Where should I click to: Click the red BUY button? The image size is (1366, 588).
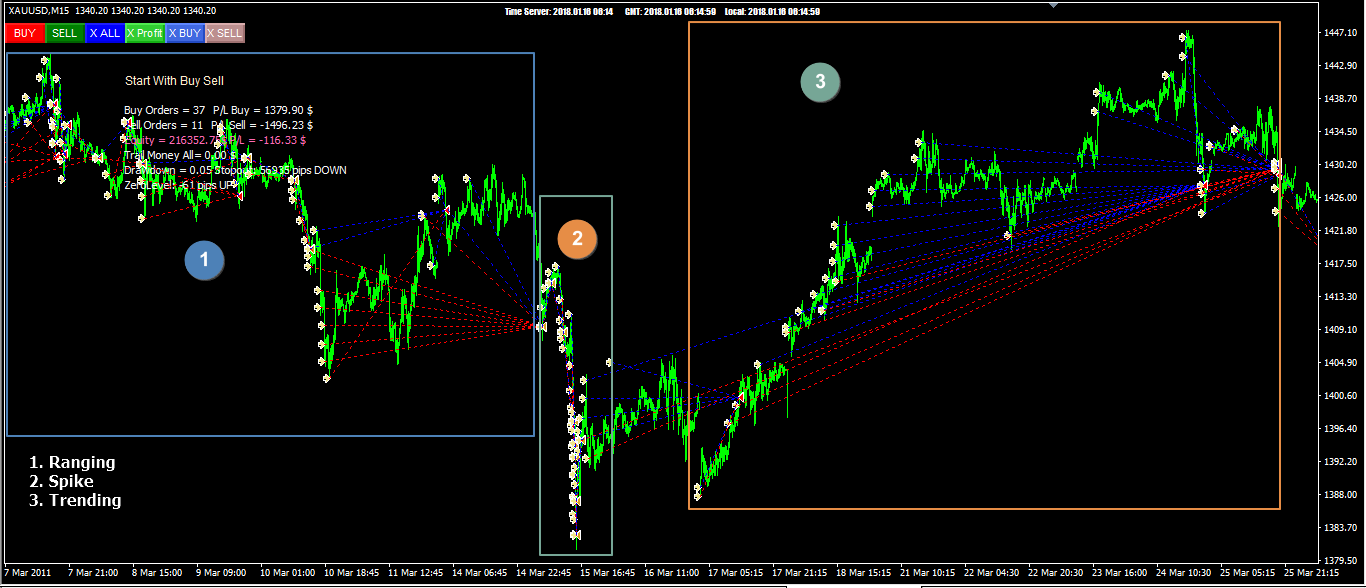point(25,33)
